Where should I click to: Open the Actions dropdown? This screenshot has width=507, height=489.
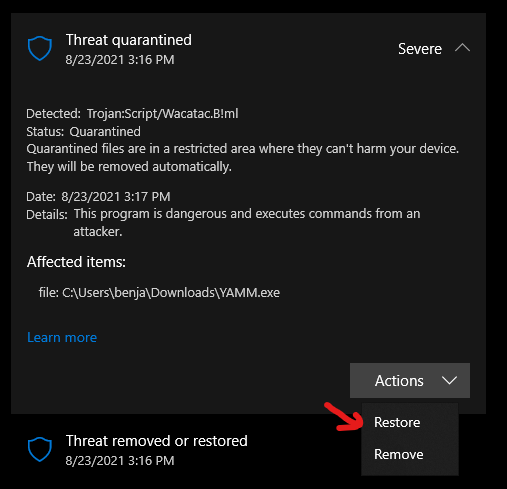pyautogui.click(x=410, y=380)
